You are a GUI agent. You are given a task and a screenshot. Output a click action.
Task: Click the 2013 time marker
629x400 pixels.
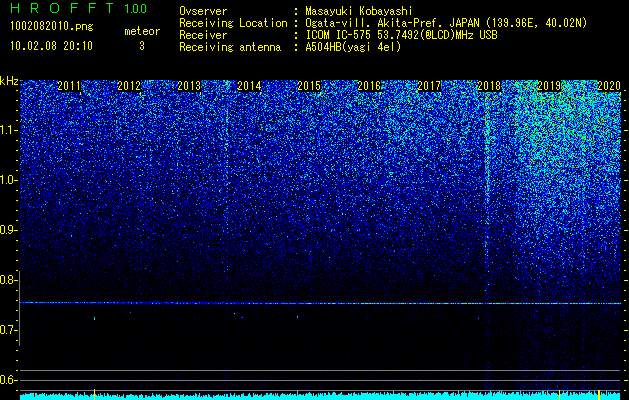(x=189, y=86)
